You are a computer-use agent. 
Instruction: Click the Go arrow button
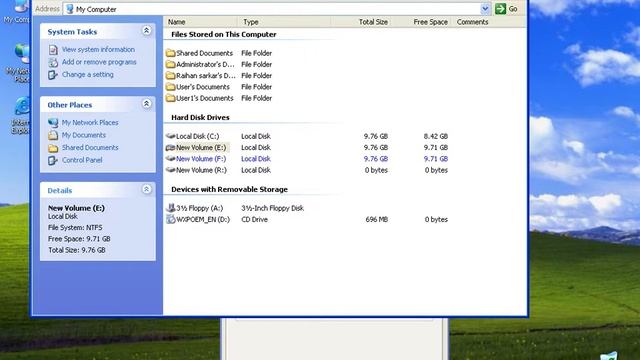pos(500,9)
